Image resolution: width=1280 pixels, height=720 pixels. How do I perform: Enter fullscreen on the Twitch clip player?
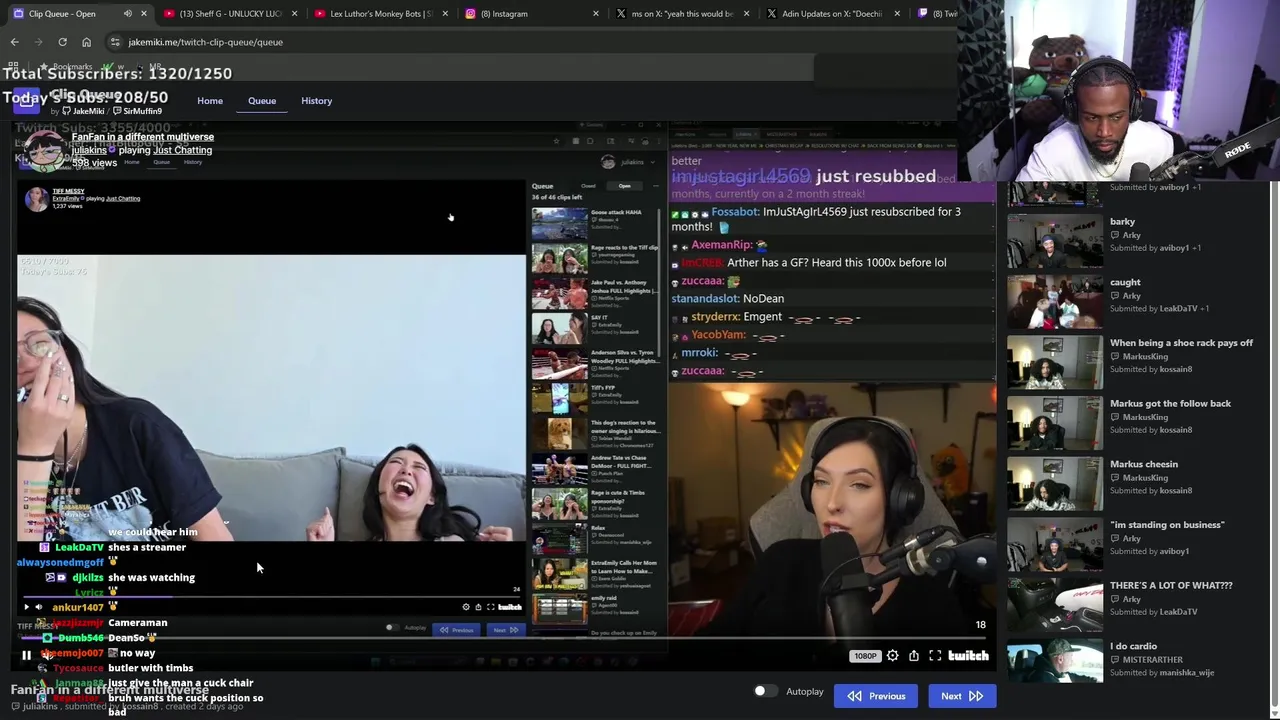coord(935,656)
